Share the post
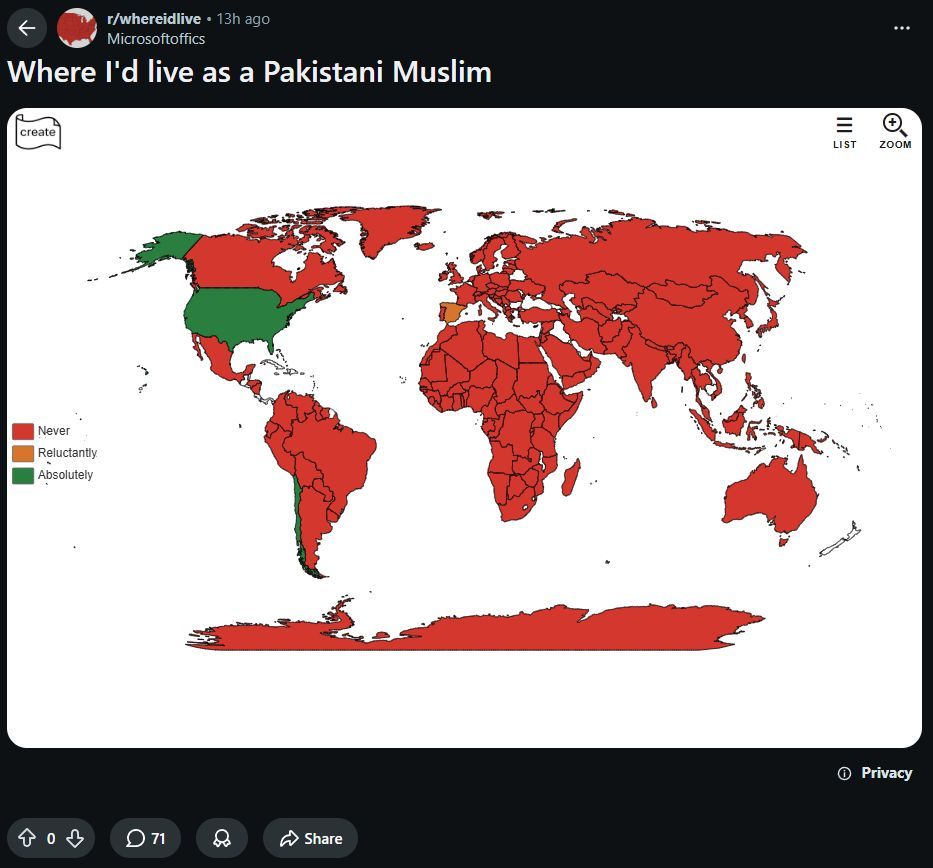The width and height of the screenshot is (933, 868). pos(311,838)
